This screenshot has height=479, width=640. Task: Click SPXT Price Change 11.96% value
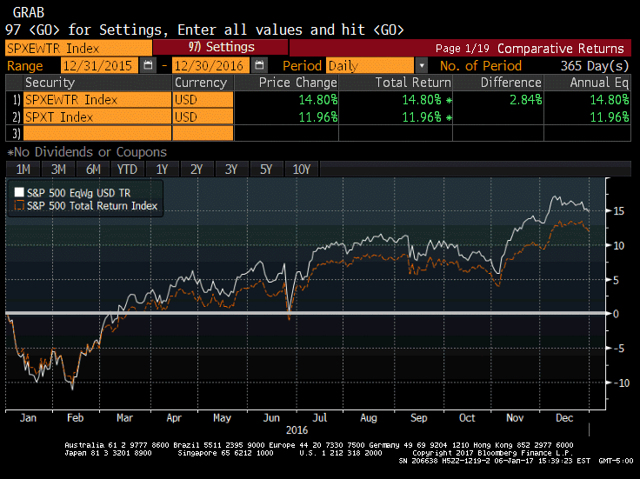(318, 117)
